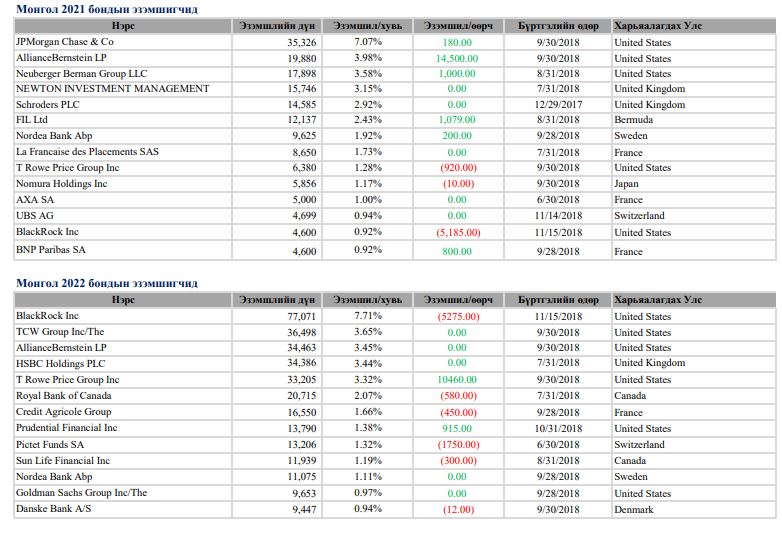Click the red (920.00) change value
This screenshot has height=534, width=782.
click(x=457, y=168)
